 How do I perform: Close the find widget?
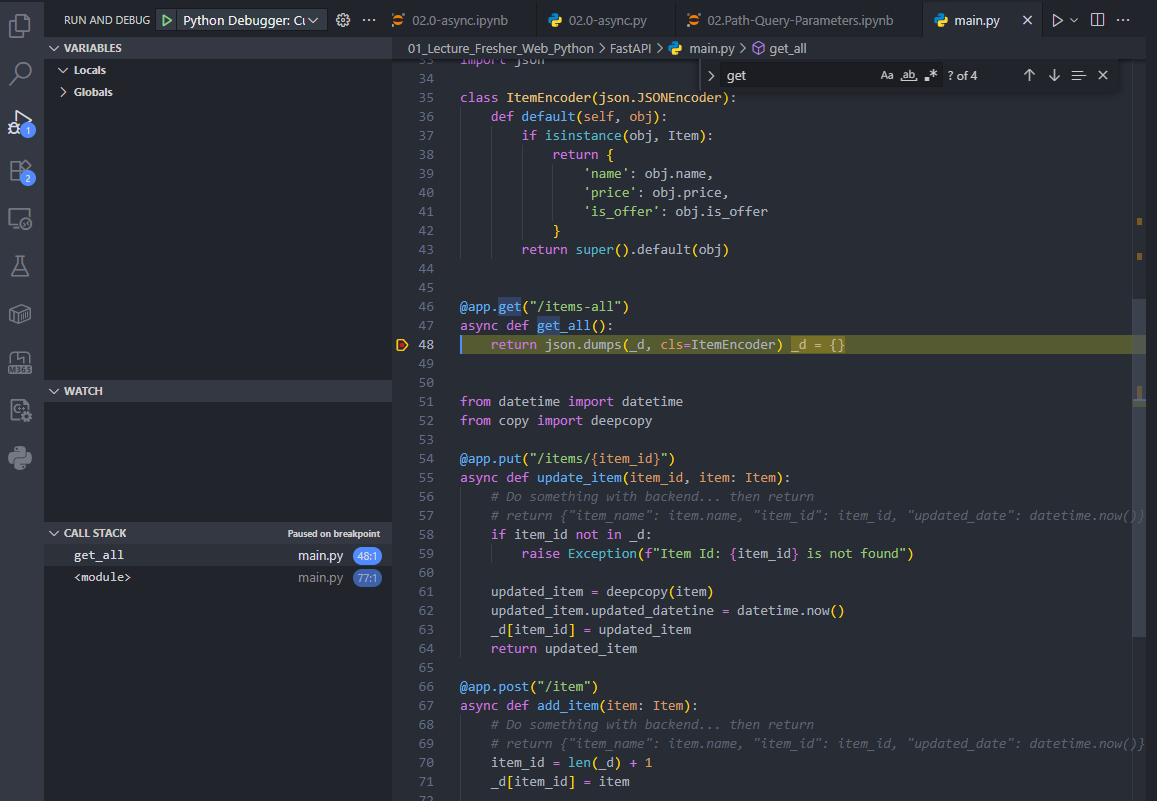click(1103, 75)
